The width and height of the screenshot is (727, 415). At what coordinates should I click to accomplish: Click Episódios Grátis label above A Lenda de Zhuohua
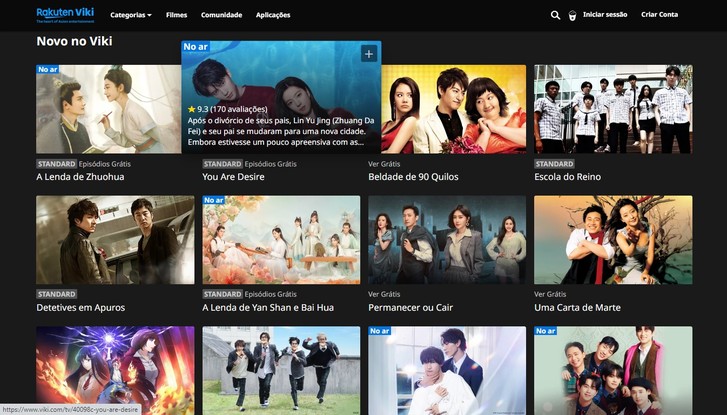105,164
